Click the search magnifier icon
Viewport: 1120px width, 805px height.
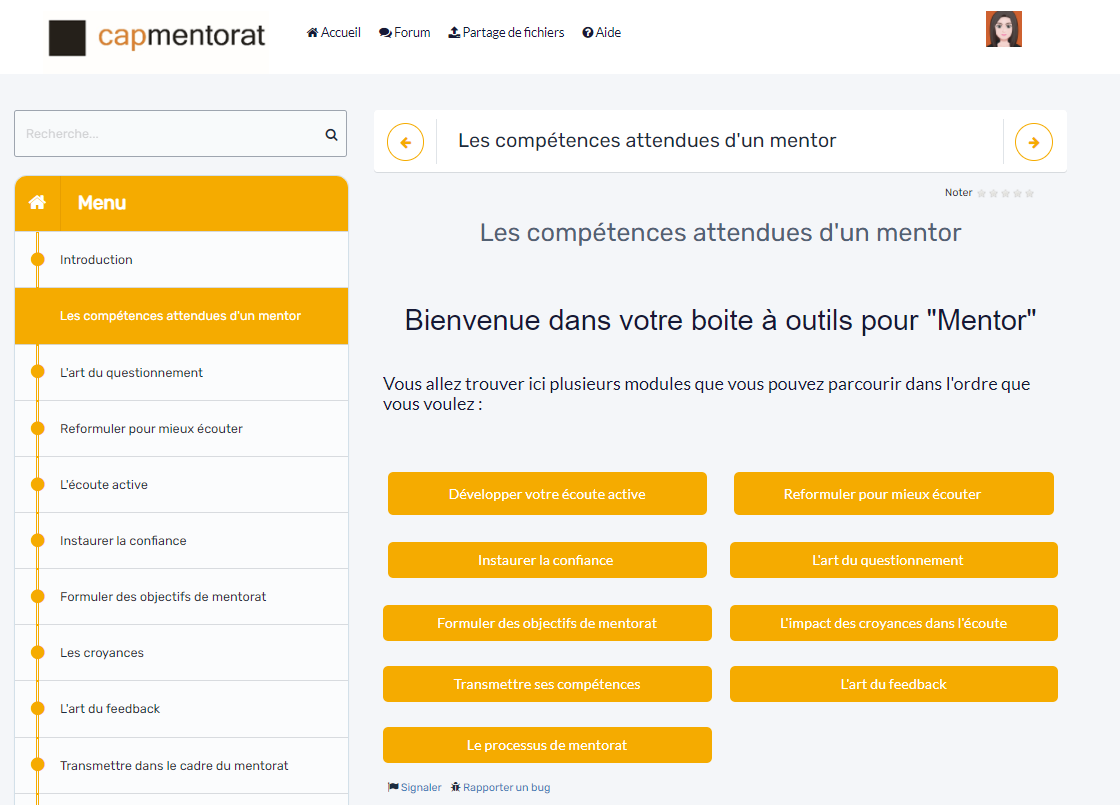(331, 134)
